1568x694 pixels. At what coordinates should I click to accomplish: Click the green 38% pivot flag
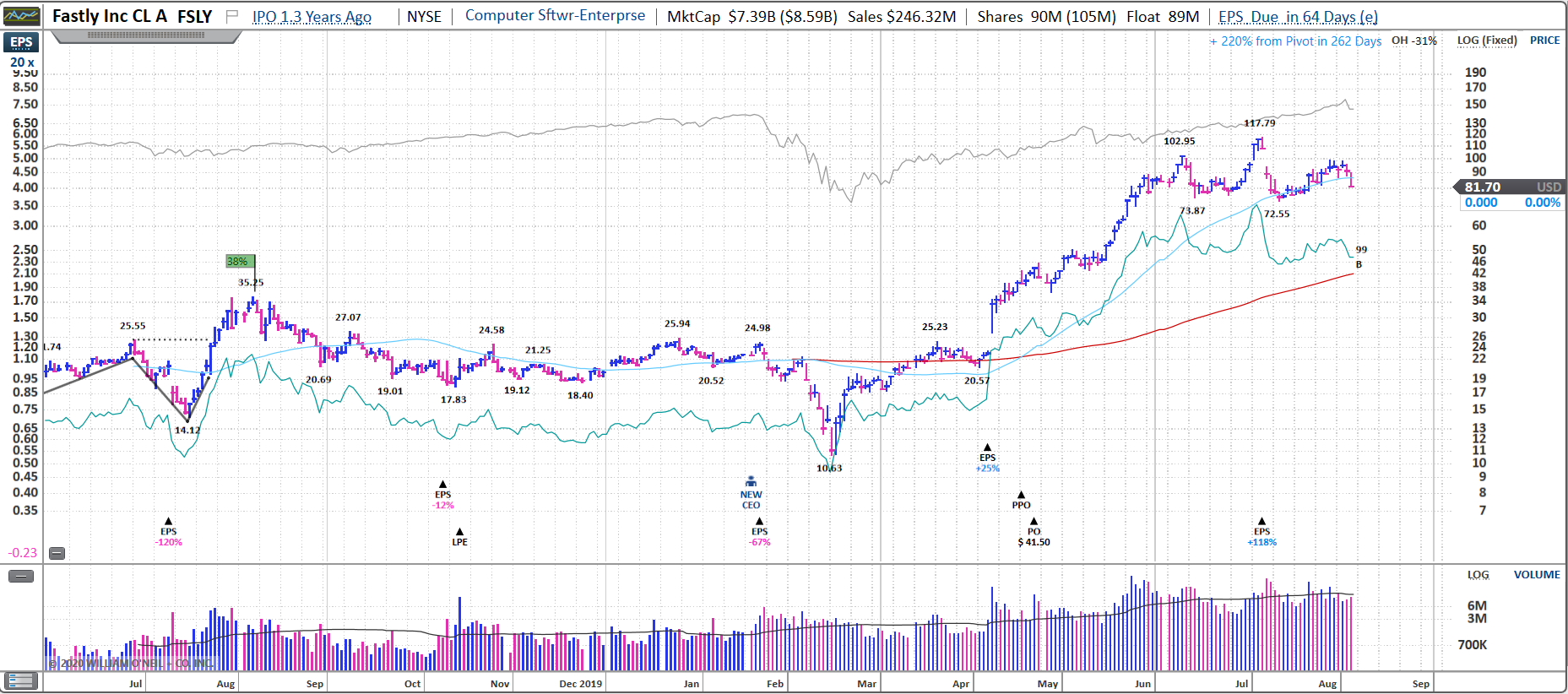(x=239, y=262)
